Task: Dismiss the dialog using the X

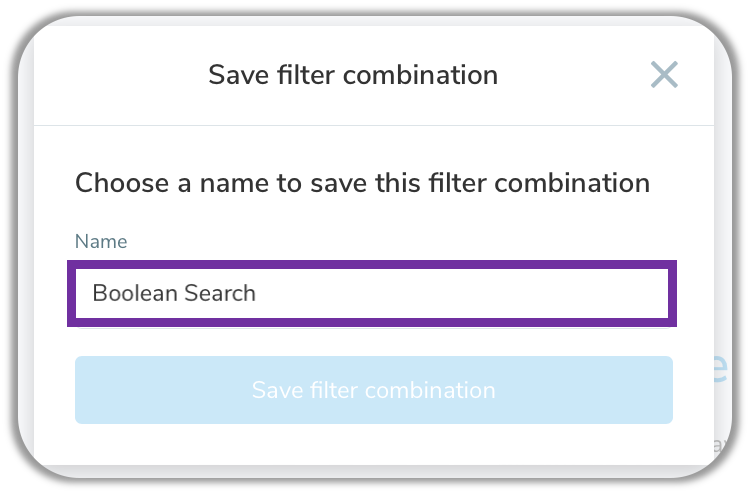Action: coord(664,75)
